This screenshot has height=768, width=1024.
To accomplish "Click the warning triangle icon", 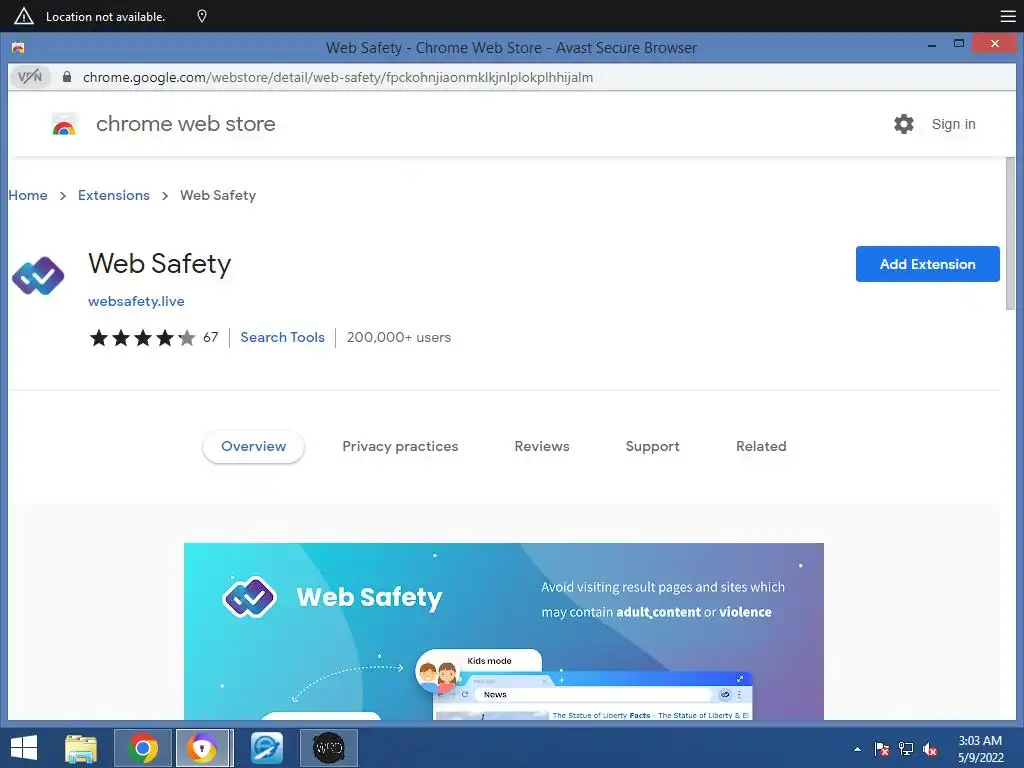I will click(24, 16).
